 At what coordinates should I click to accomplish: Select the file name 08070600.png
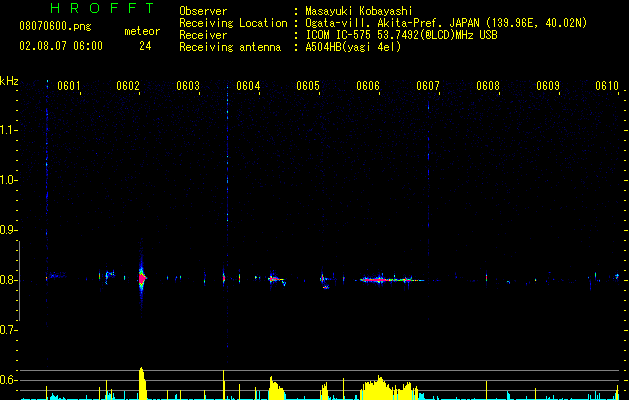(55, 26)
